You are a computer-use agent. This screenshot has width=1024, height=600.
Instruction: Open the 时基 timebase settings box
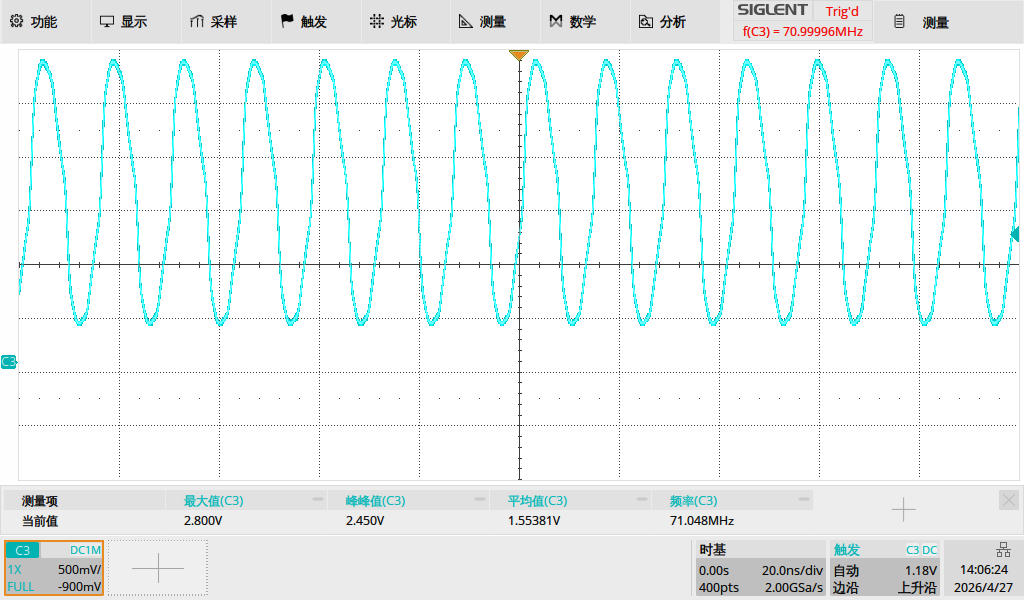tap(761, 569)
